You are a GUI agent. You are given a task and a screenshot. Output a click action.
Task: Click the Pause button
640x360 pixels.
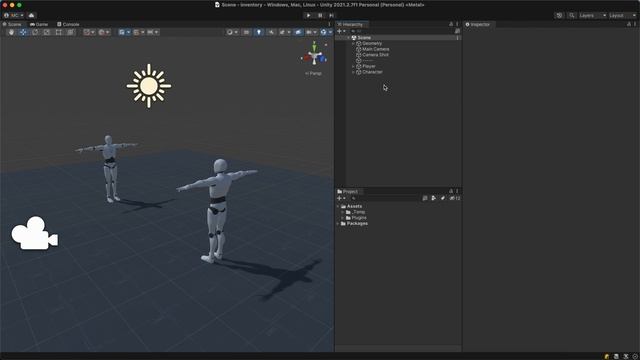(320, 16)
